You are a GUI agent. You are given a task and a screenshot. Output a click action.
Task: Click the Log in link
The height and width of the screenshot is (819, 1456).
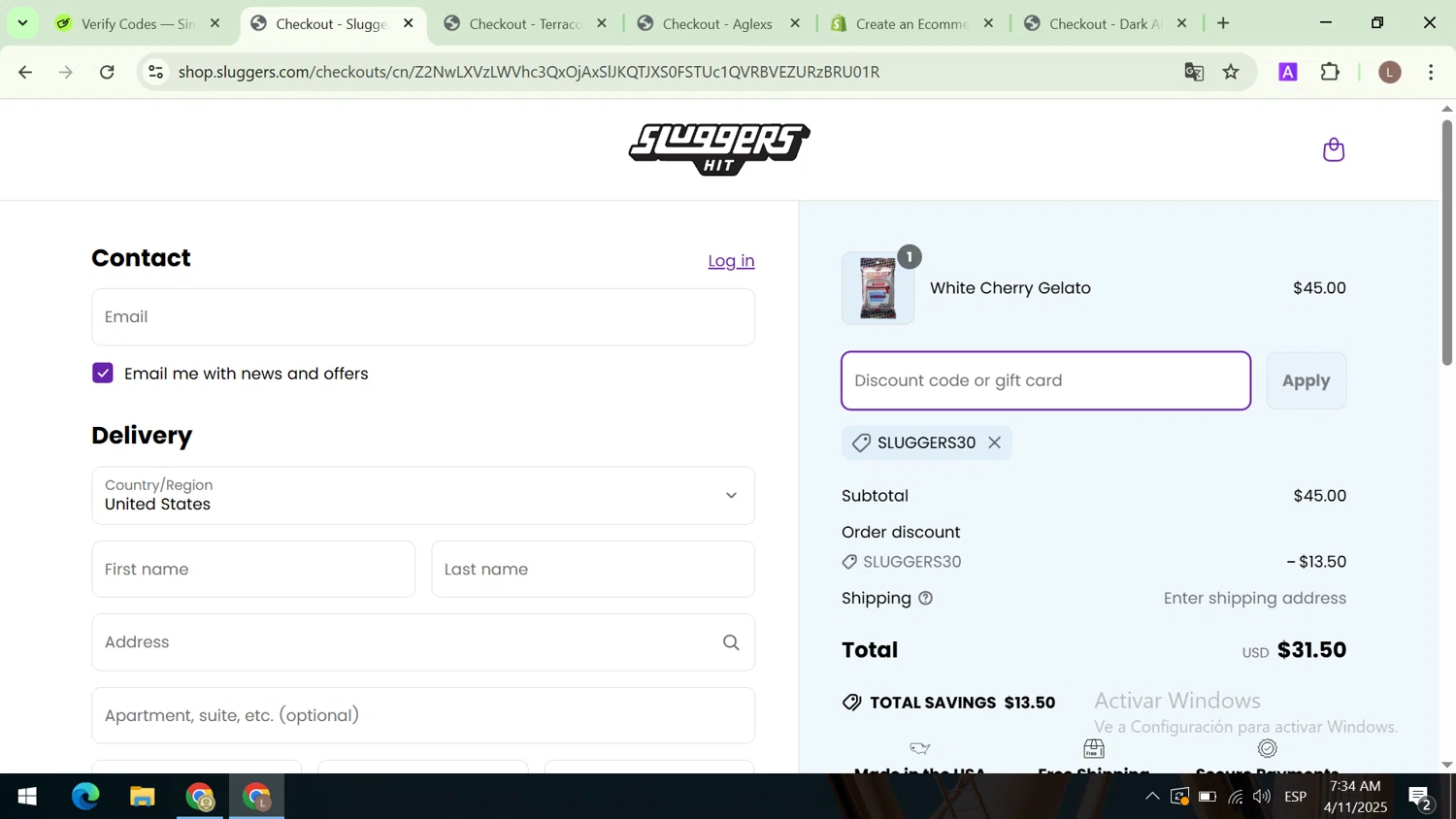(x=731, y=261)
